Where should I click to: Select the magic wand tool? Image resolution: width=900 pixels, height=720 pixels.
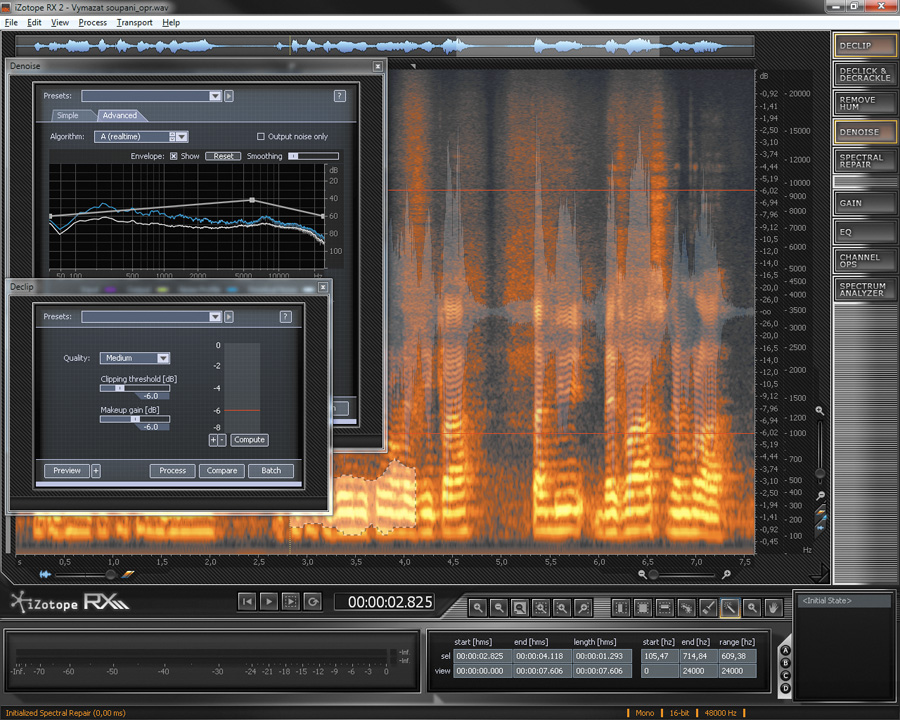[x=730, y=607]
